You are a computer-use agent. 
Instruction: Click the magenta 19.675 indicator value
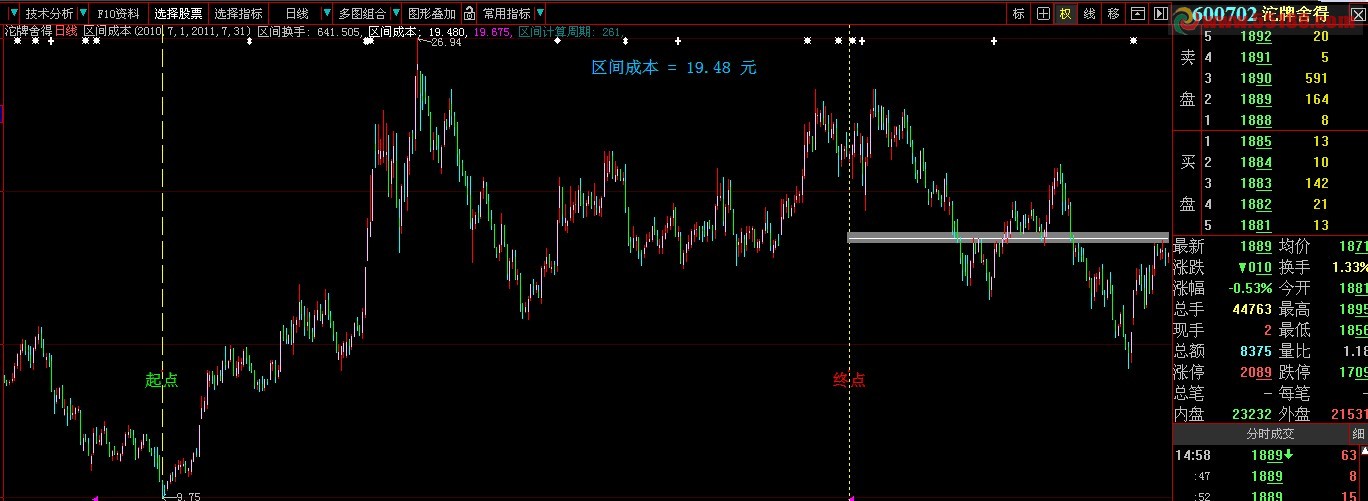492,32
